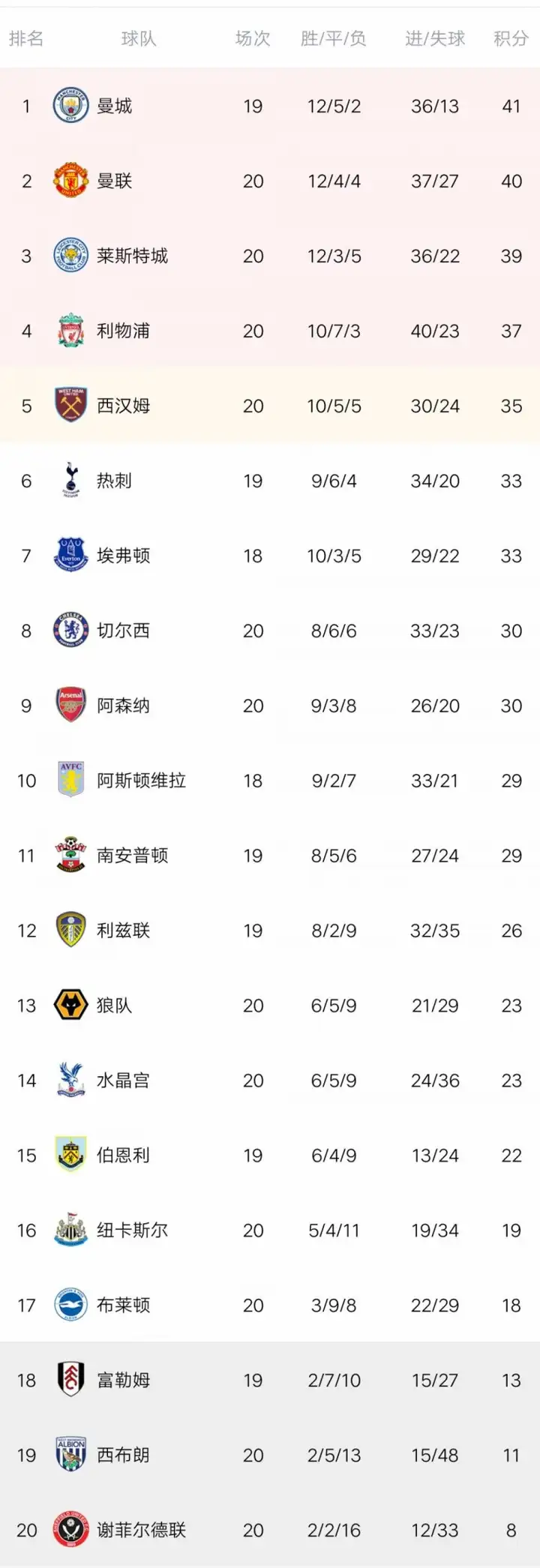Select the Liverpool crest icon
This screenshot has height=1568, width=540.
[x=71, y=331]
